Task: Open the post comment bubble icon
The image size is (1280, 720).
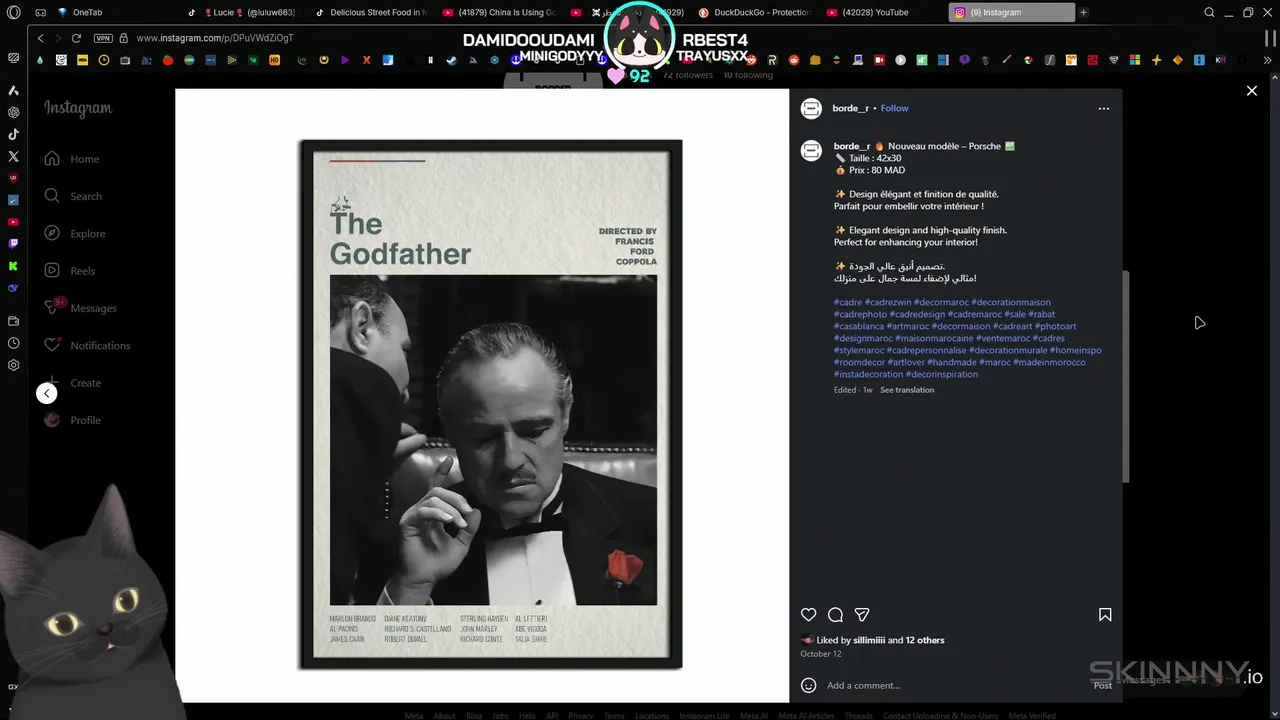Action: click(835, 615)
